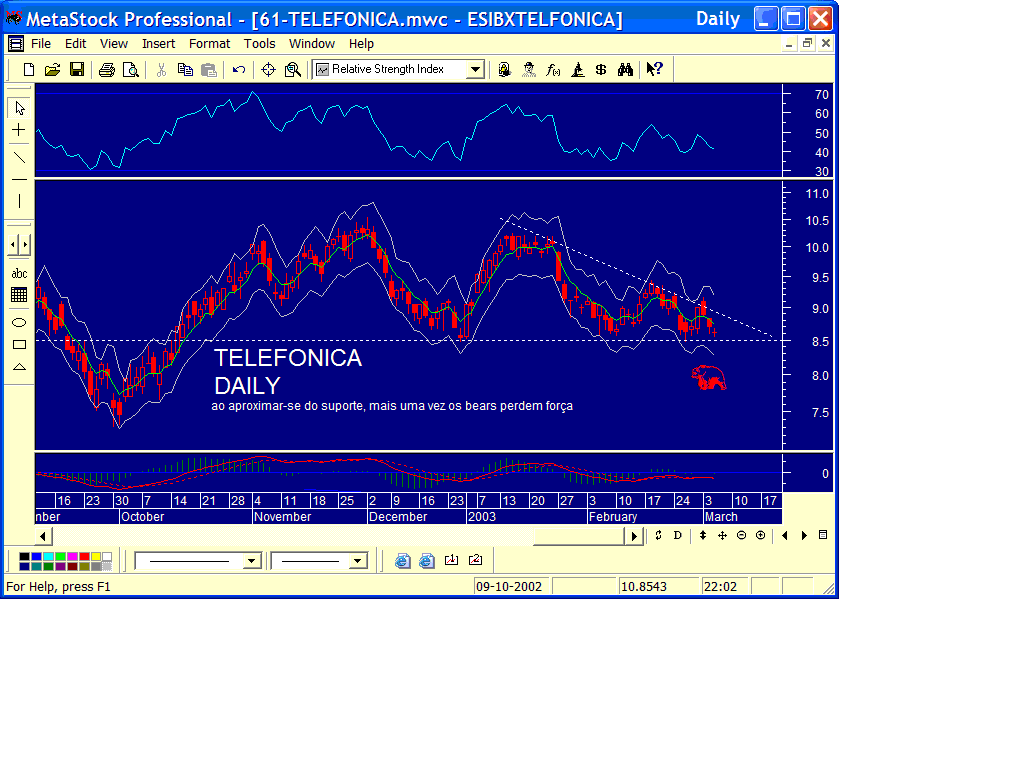Select the diagonal trendline tool
Viewport: 1024px width, 768px height.
[x=20, y=157]
